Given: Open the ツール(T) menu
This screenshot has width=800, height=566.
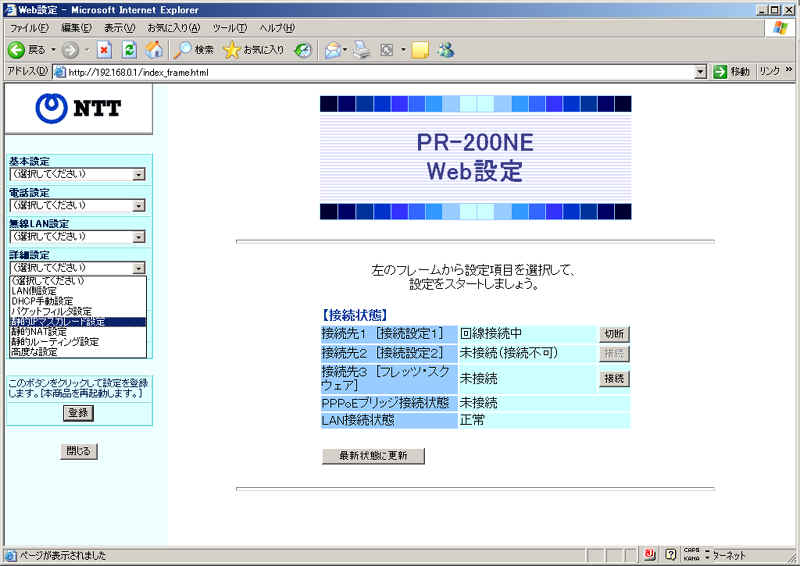Looking at the screenshot, I should tap(230, 28).
